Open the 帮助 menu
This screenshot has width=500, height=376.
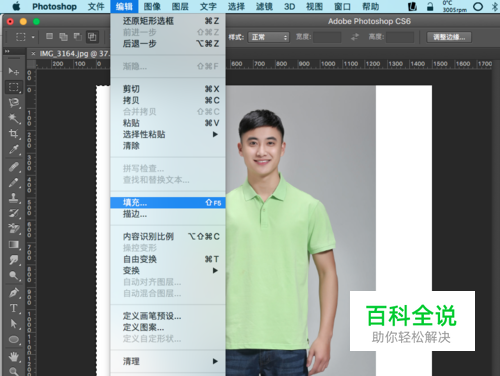pyautogui.click(x=370, y=6)
